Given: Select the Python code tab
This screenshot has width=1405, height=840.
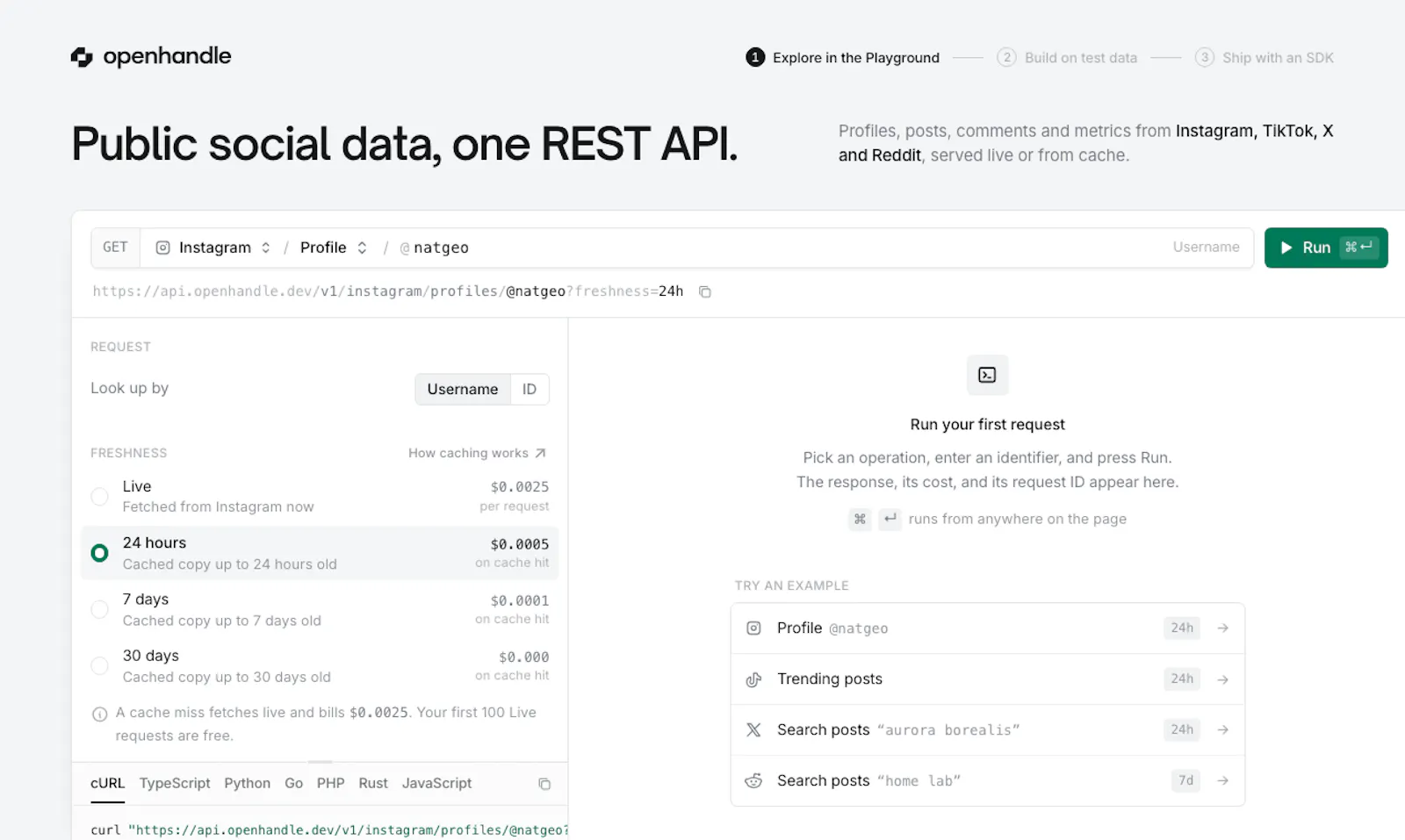Looking at the screenshot, I should coord(247,783).
